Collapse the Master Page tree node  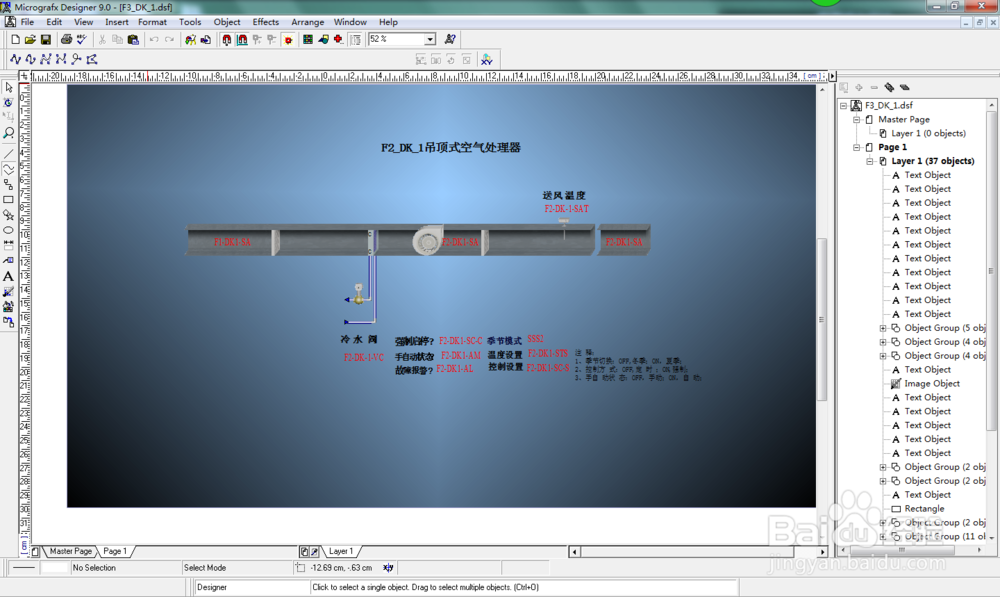tap(857, 119)
